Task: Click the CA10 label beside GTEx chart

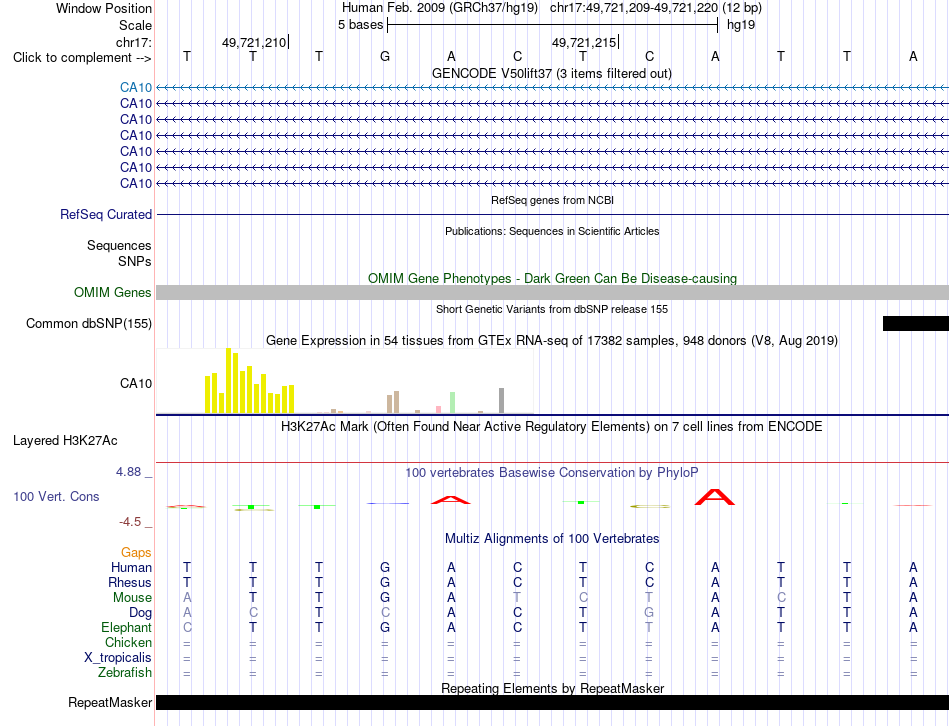Action: [136, 384]
